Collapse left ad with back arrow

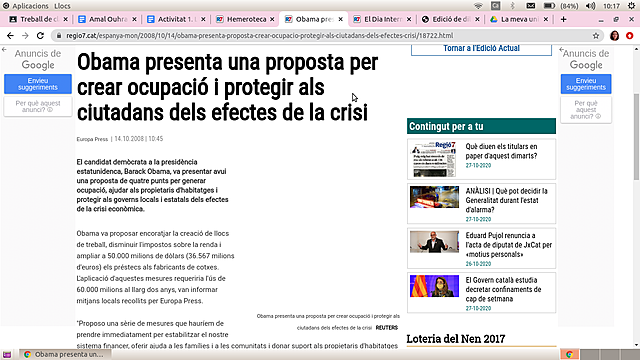4,50
